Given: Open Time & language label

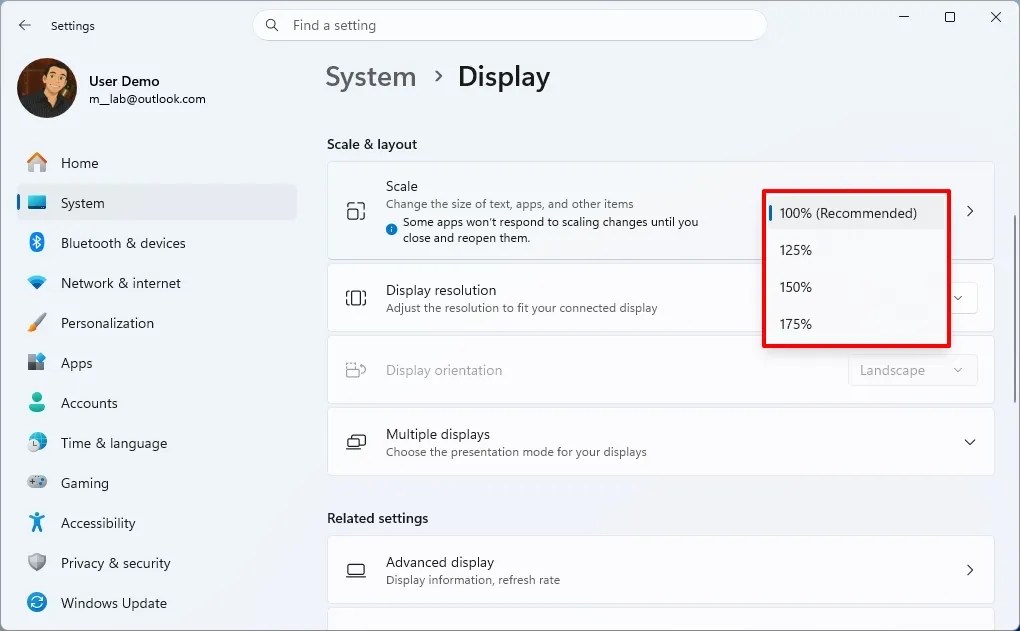Looking at the screenshot, I should [x=114, y=443].
